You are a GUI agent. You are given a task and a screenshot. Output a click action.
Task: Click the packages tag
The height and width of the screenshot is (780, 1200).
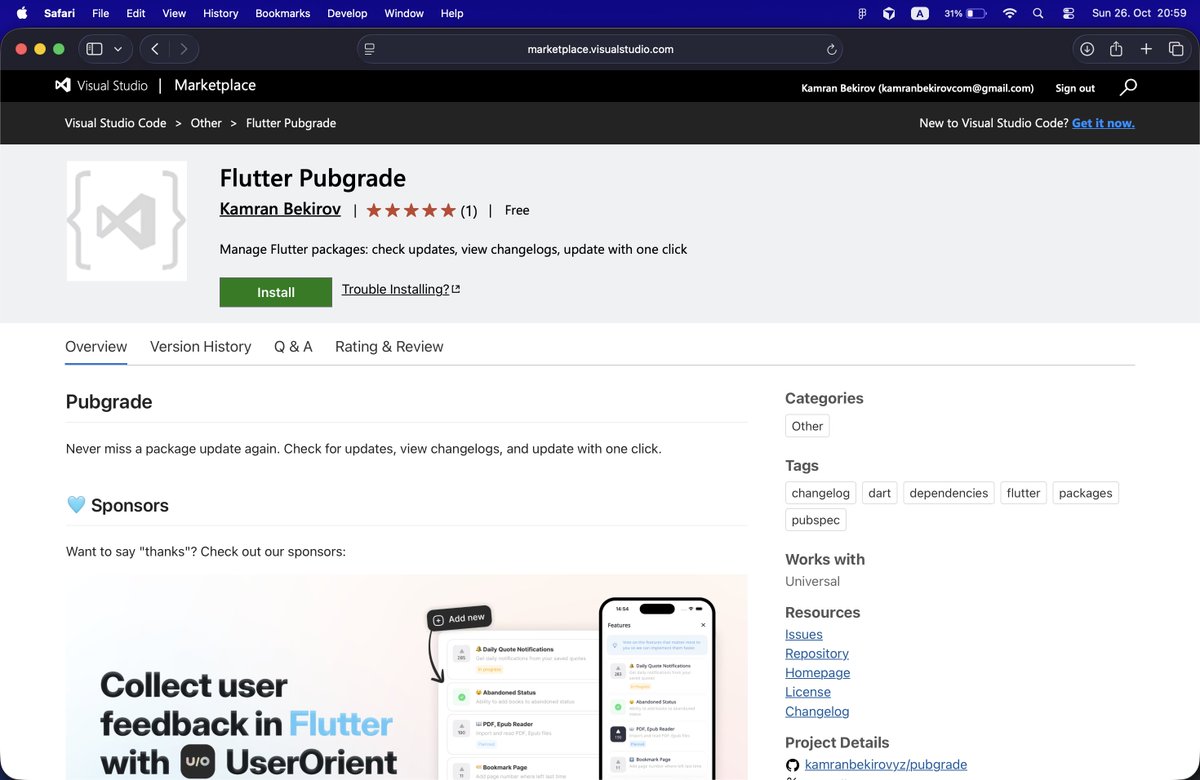1085,493
